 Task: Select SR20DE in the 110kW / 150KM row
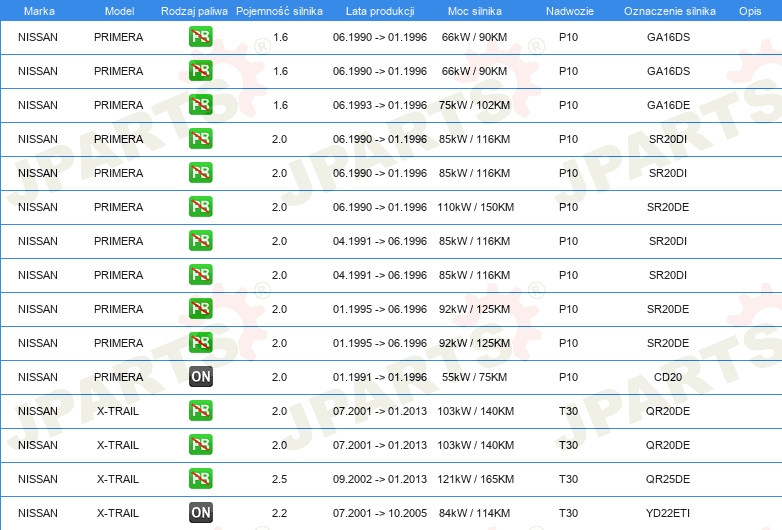[668, 207]
